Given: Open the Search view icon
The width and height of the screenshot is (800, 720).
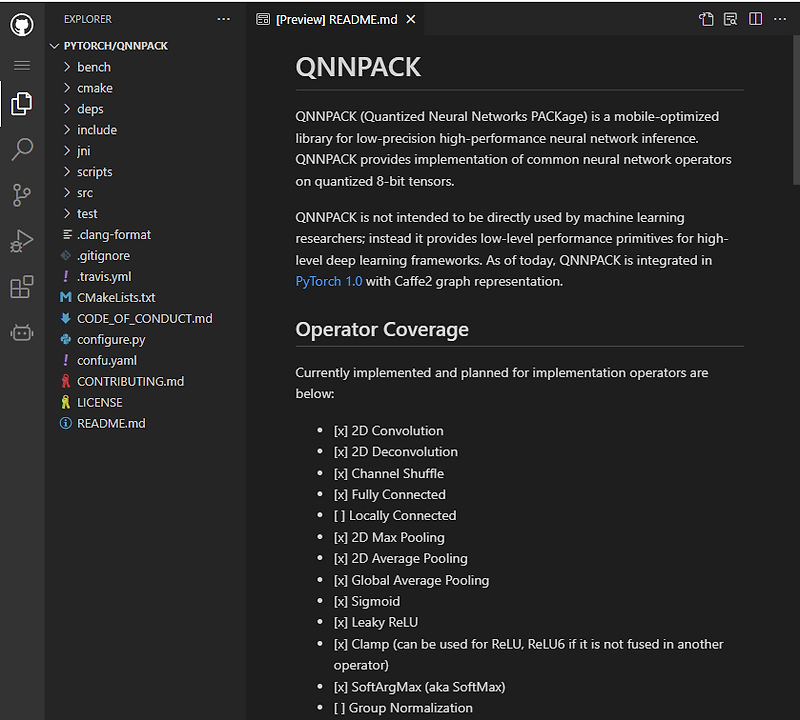Looking at the screenshot, I should tap(22, 149).
